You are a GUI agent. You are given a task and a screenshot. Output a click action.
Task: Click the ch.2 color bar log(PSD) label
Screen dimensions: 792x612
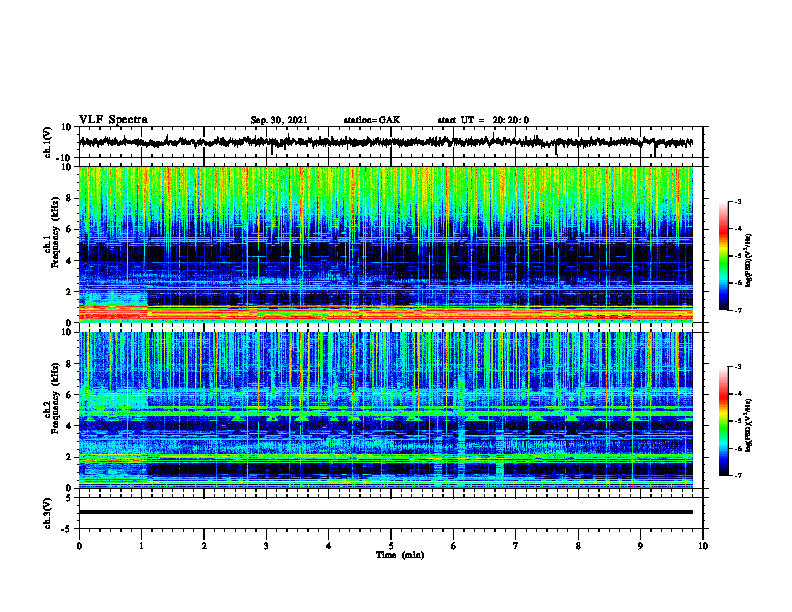coord(749,426)
